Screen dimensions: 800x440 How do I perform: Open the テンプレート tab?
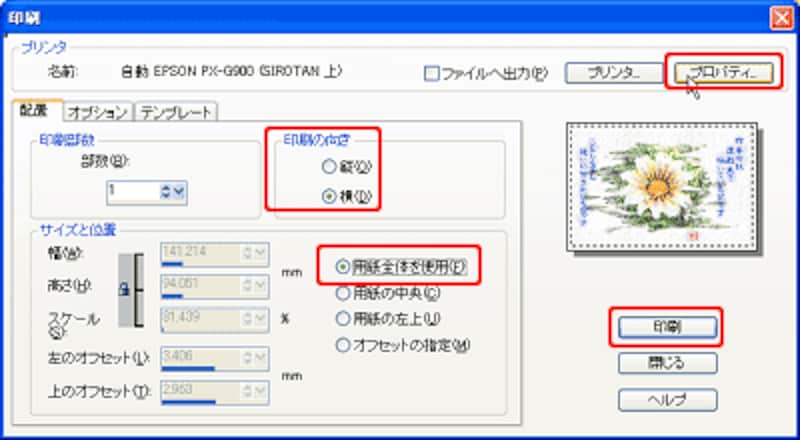(176, 112)
